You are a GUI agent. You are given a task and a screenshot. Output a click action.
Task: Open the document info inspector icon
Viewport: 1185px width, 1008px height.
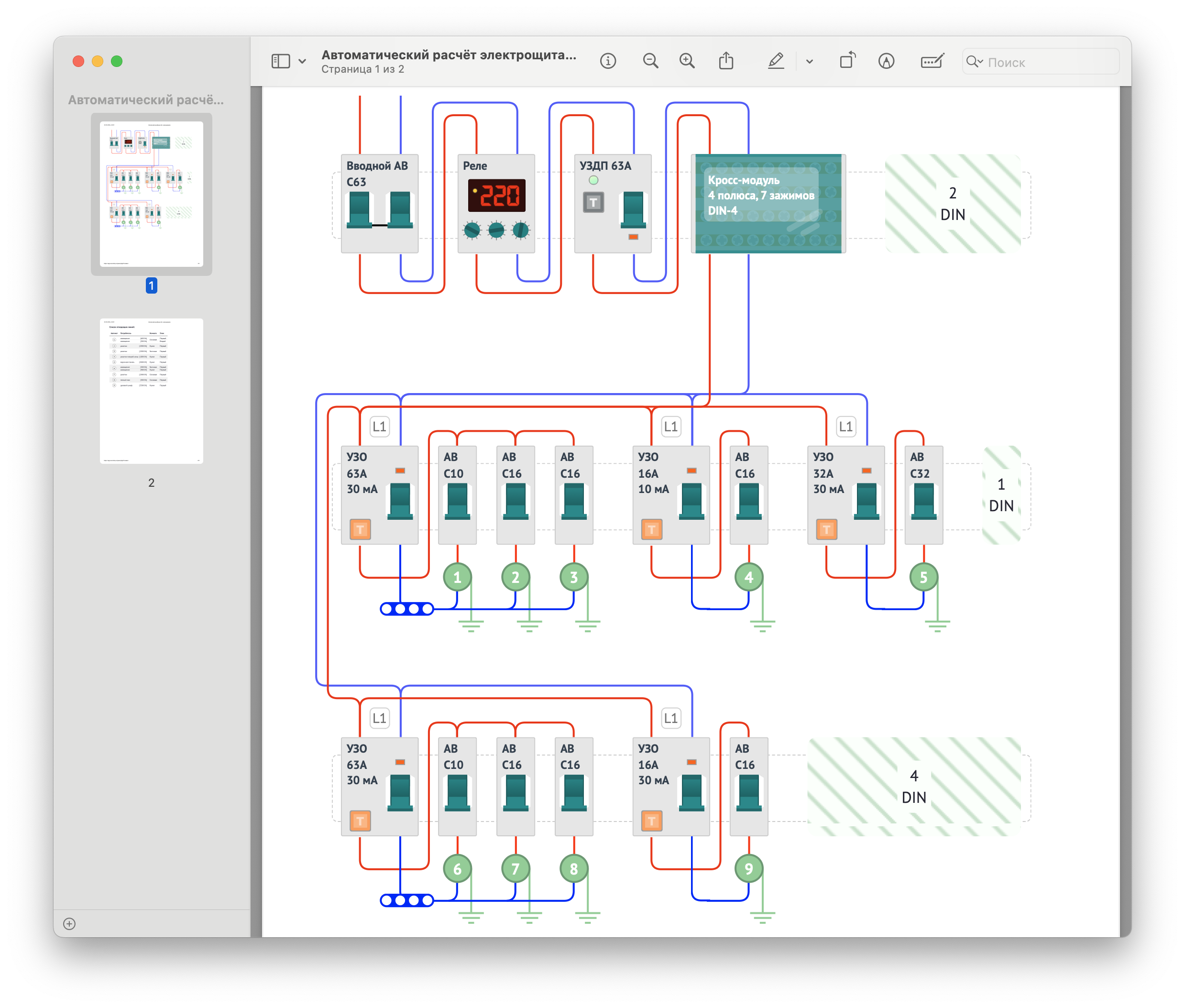coord(608,61)
